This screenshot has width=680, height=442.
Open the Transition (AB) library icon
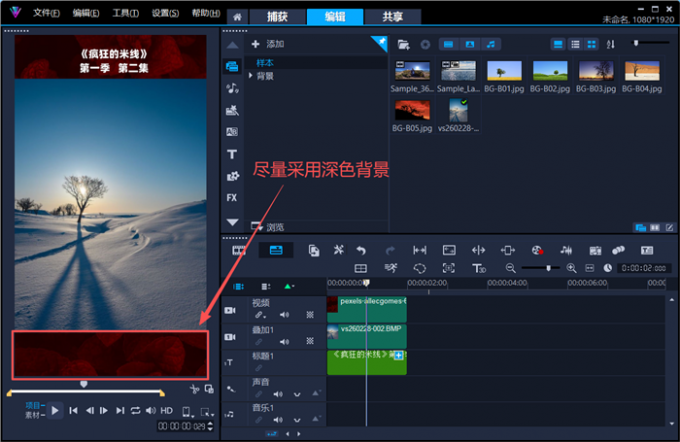pos(232,132)
